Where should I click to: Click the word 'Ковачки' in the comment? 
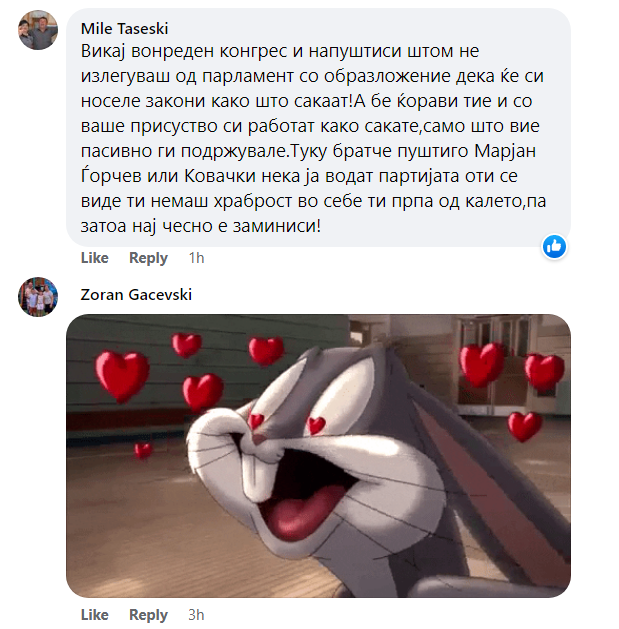coord(220,176)
